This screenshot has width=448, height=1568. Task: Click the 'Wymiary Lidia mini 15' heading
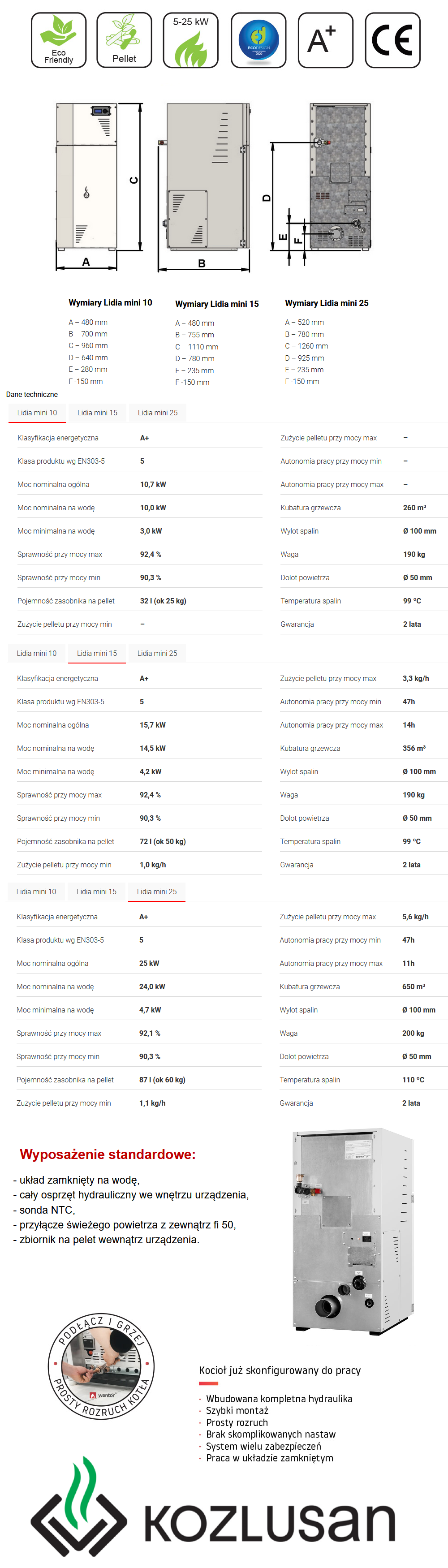[217, 304]
